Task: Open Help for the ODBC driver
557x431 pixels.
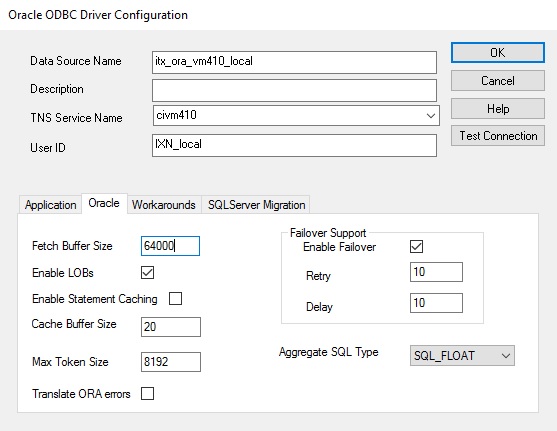Action: tap(497, 108)
